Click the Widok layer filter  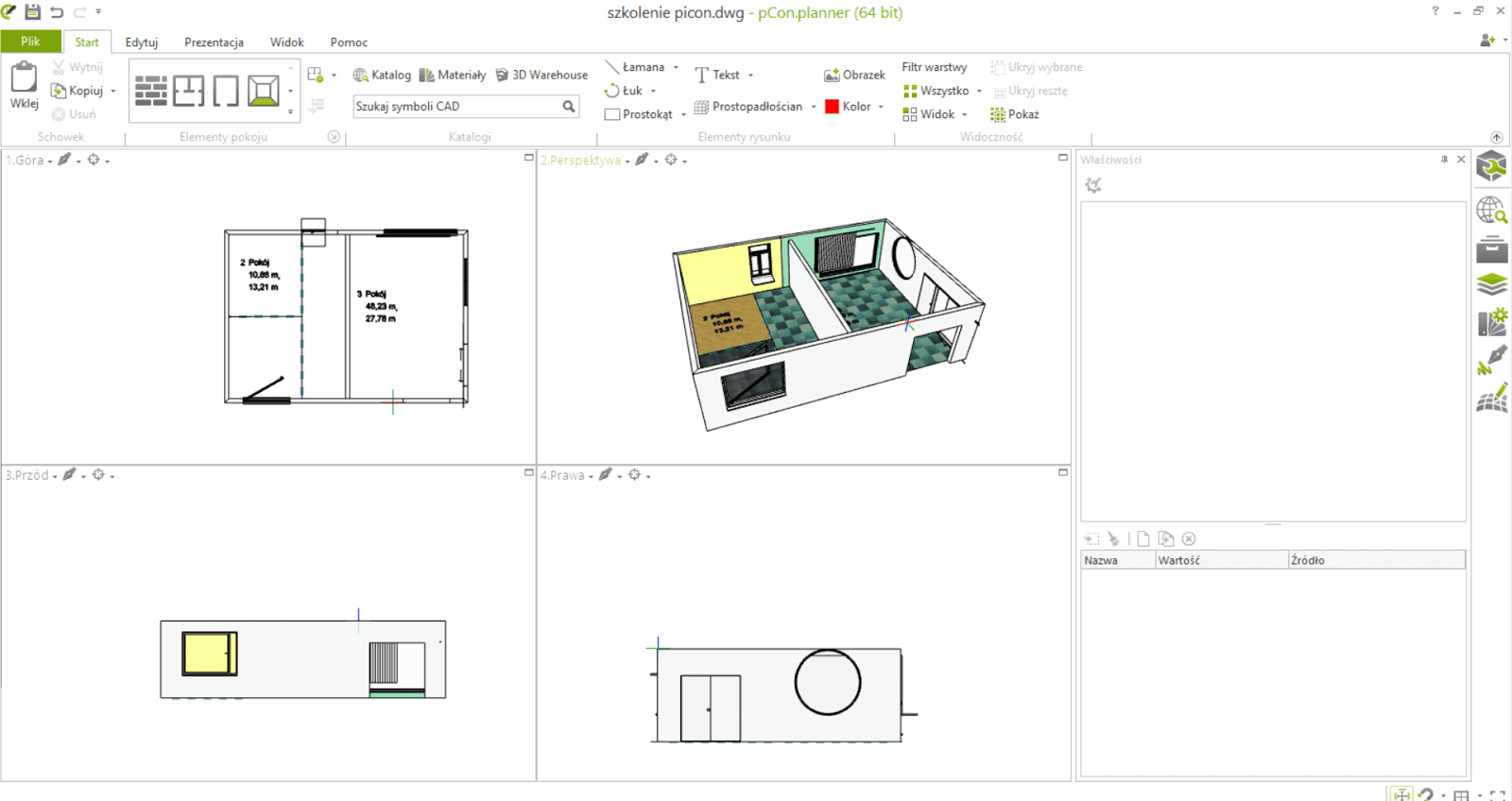(929, 114)
